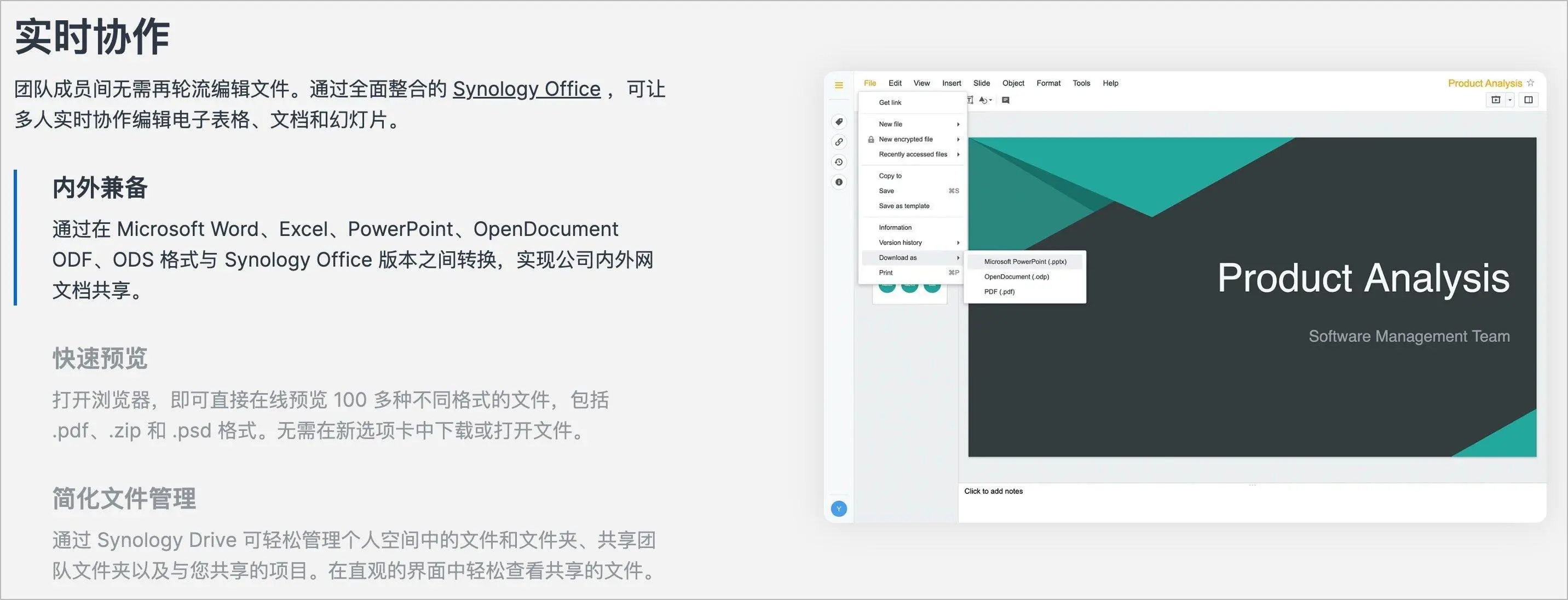
Task: Select the 快速预览 feature heading
Action: [100, 358]
